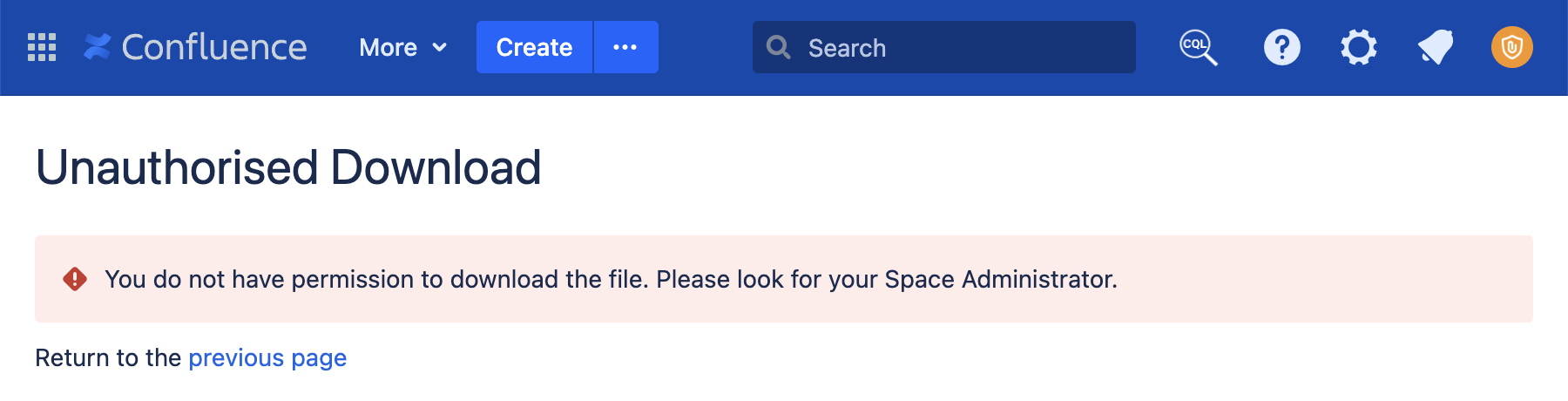
Task: Open the More menu
Action: [389, 47]
